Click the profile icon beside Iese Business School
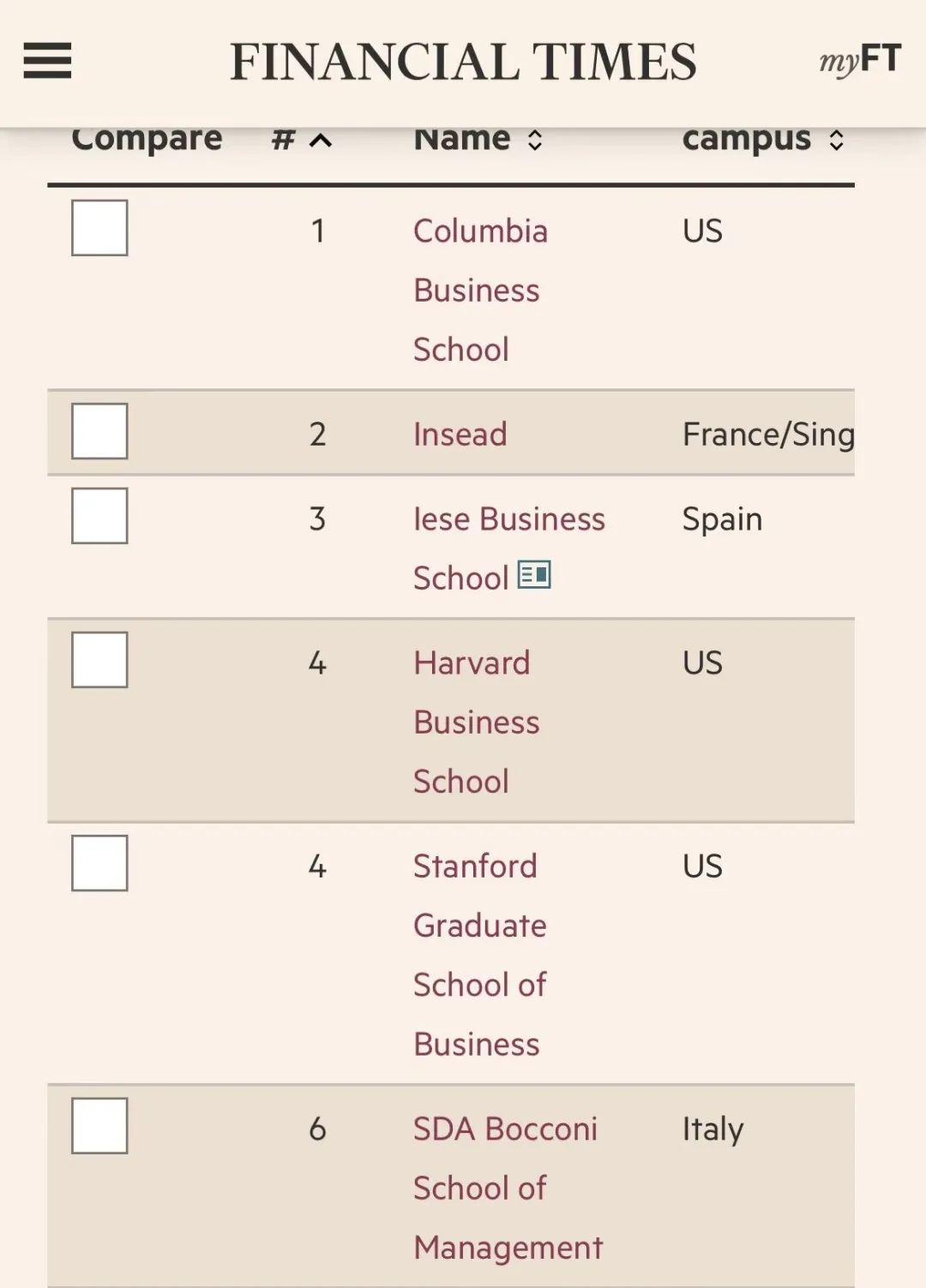The image size is (926, 1288). tap(534, 575)
